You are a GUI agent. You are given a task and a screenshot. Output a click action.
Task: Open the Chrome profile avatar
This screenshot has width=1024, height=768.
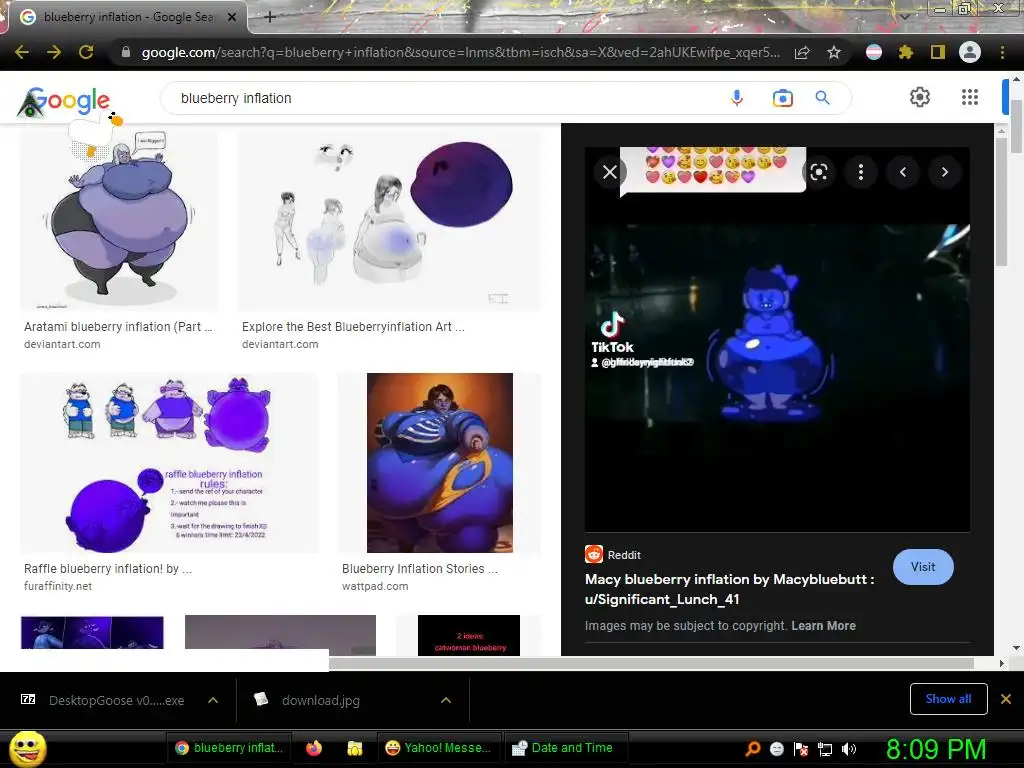[970, 52]
